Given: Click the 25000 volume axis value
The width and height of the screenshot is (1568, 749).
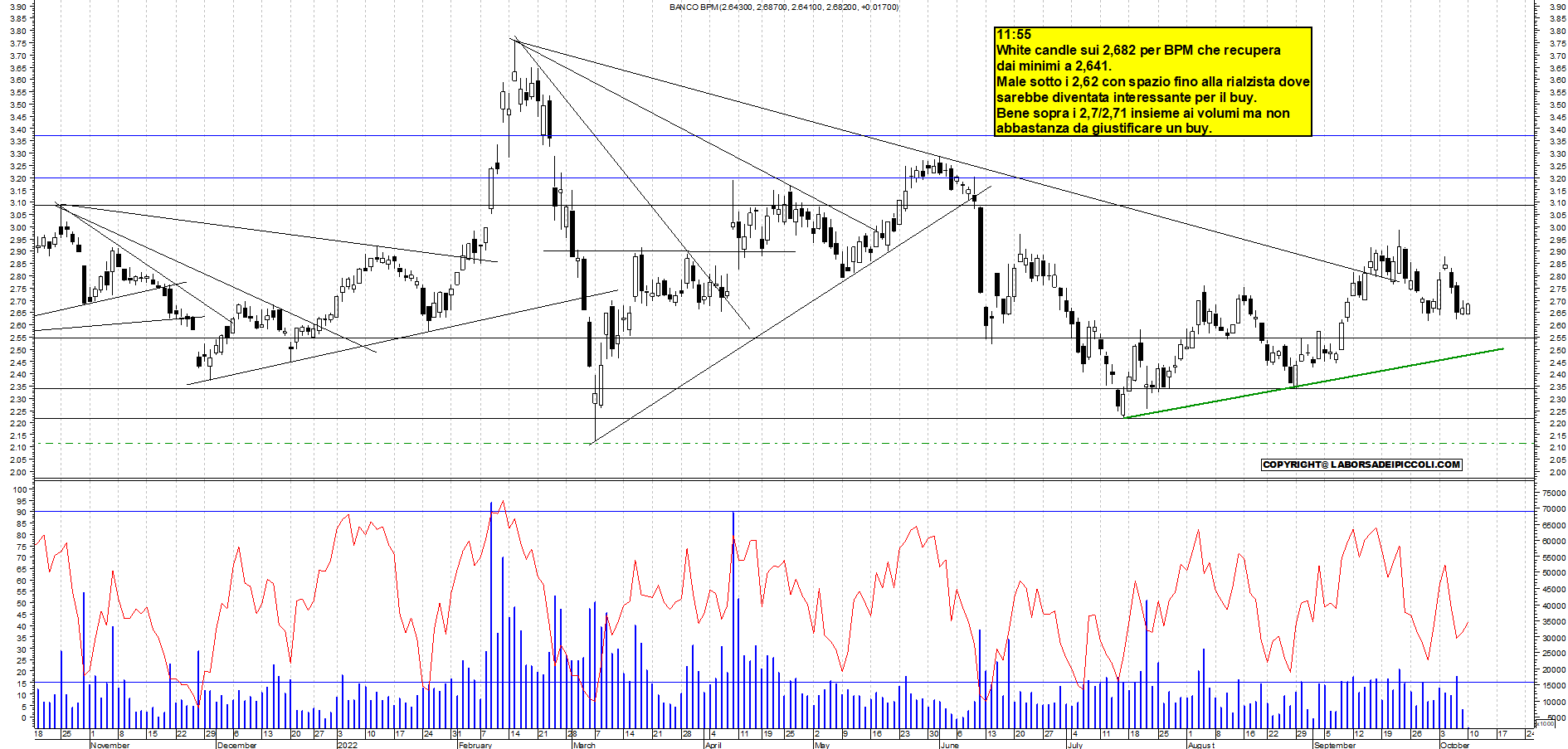Looking at the screenshot, I should click(1553, 654).
